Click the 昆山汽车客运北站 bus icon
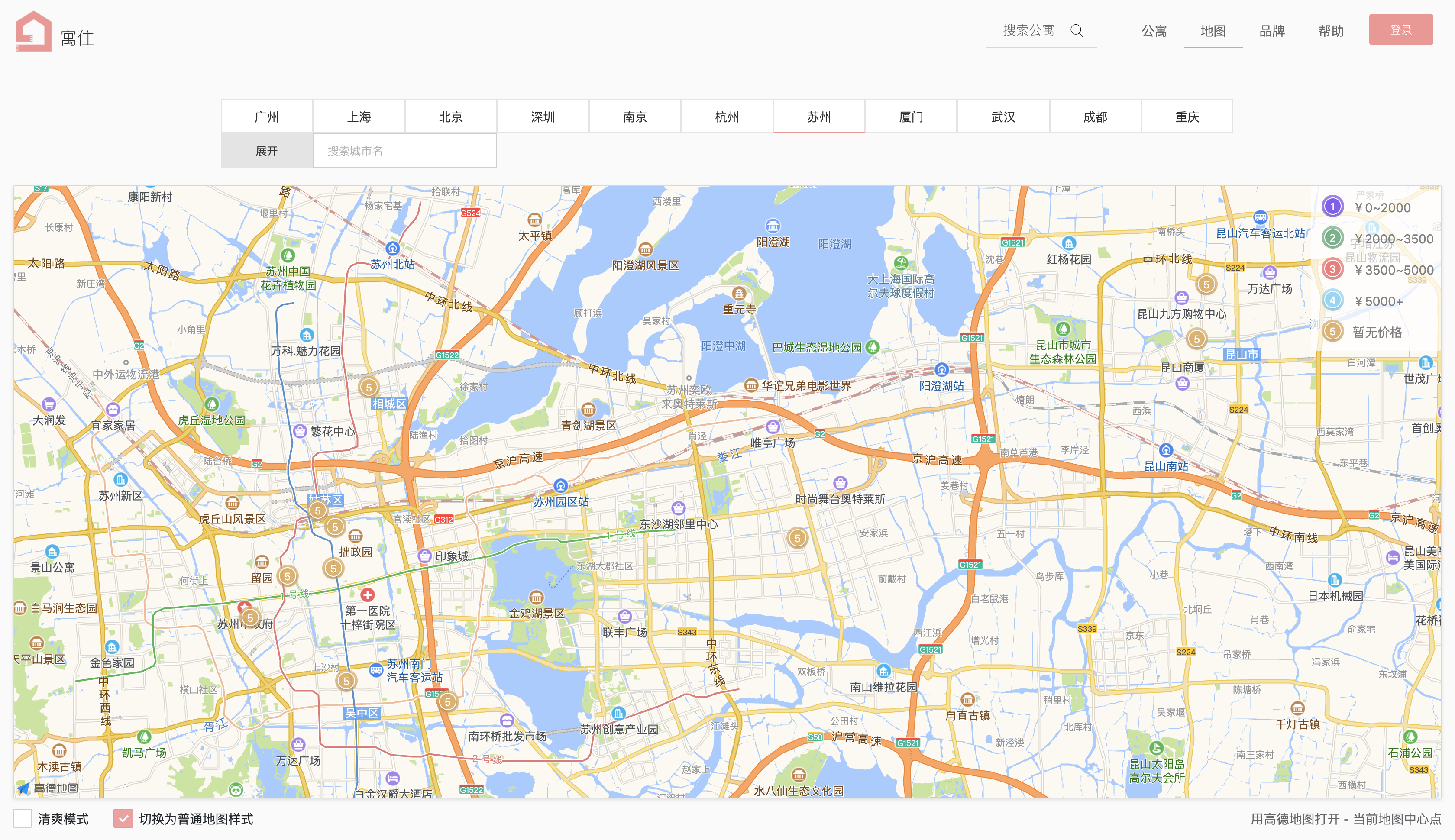The image size is (1455, 840). click(x=1260, y=217)
